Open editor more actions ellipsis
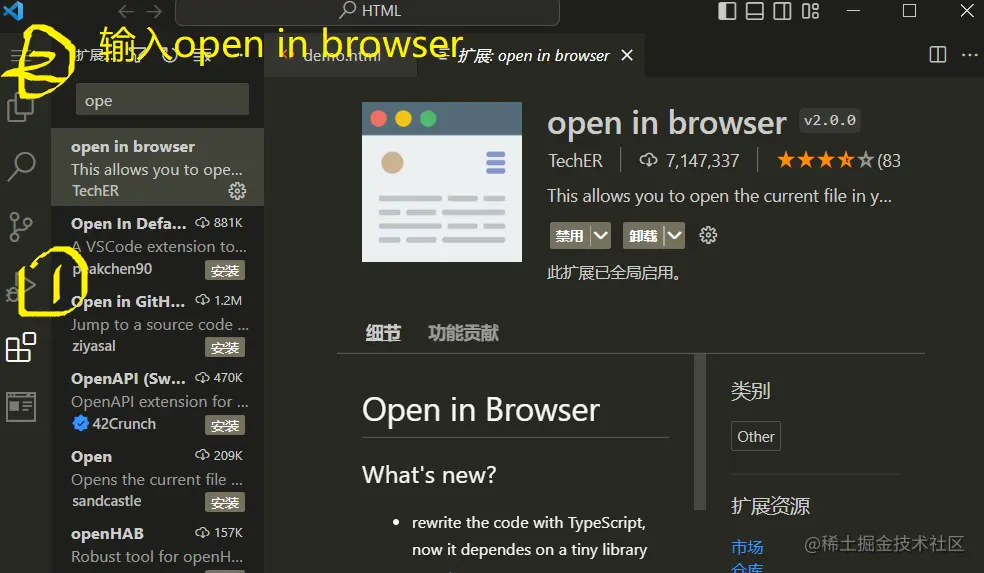This screenshot has width=984, height=573. [x=970, y=55]
